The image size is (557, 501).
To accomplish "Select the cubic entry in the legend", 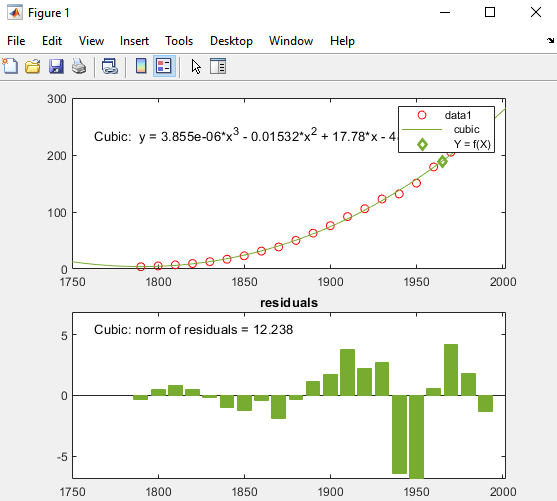I will 466,129.
